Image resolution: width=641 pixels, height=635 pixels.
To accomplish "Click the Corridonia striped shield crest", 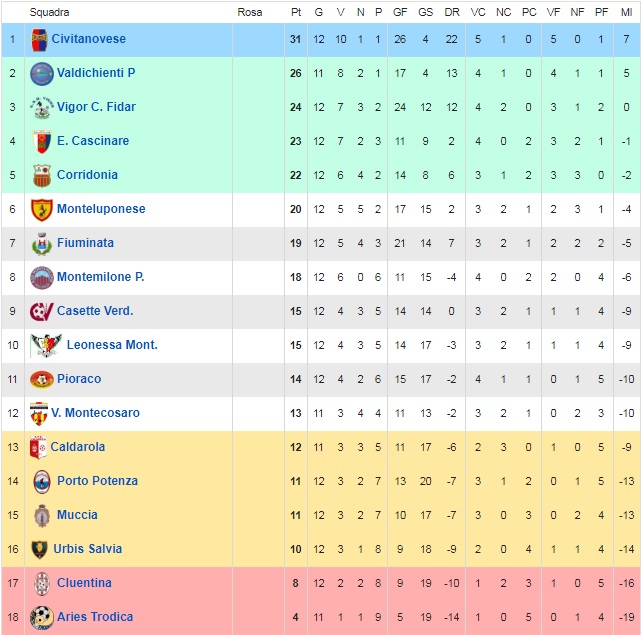I will pyautogui.click(x=42, y=175).
